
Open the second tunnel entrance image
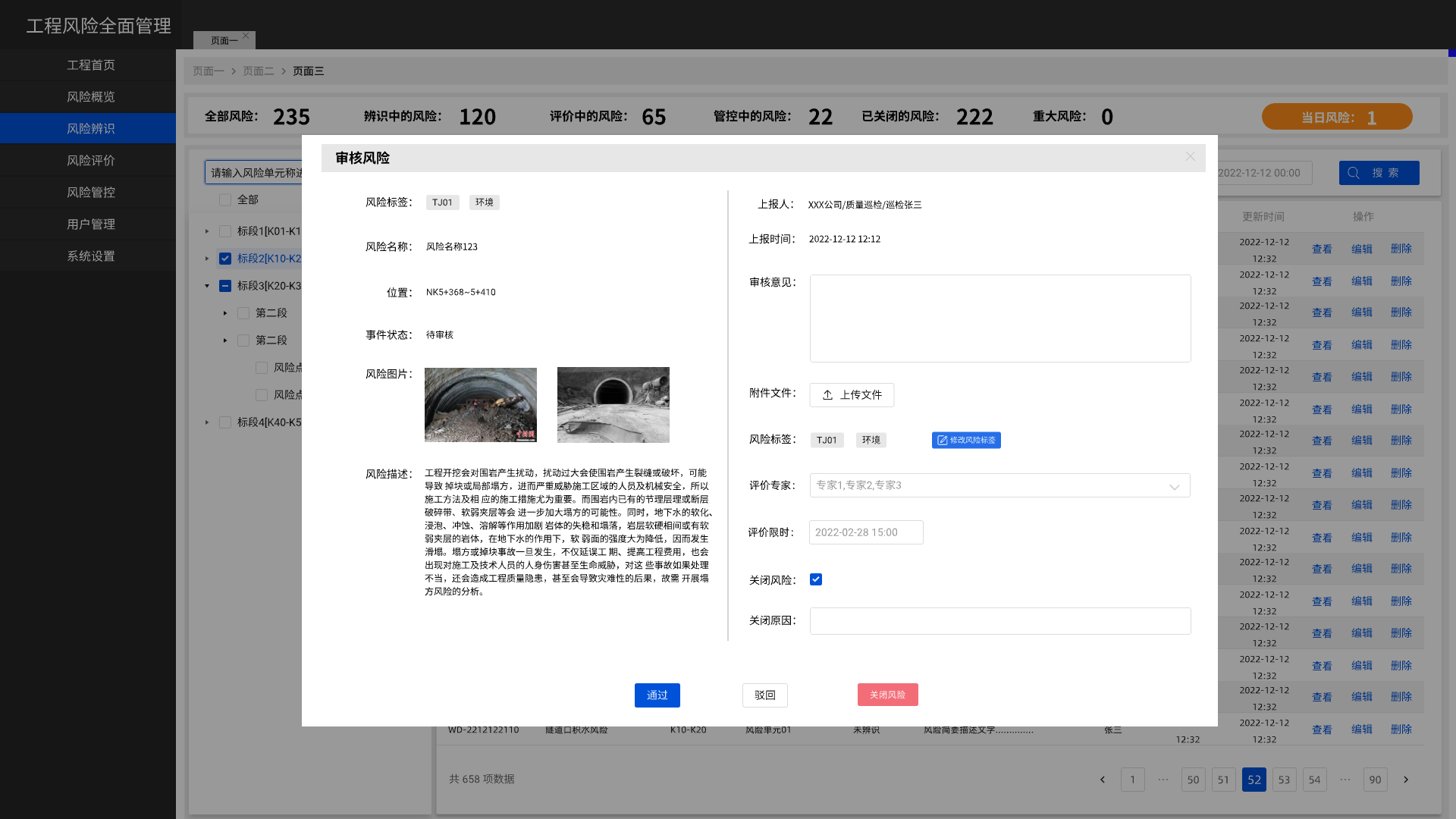coord(613,405)
